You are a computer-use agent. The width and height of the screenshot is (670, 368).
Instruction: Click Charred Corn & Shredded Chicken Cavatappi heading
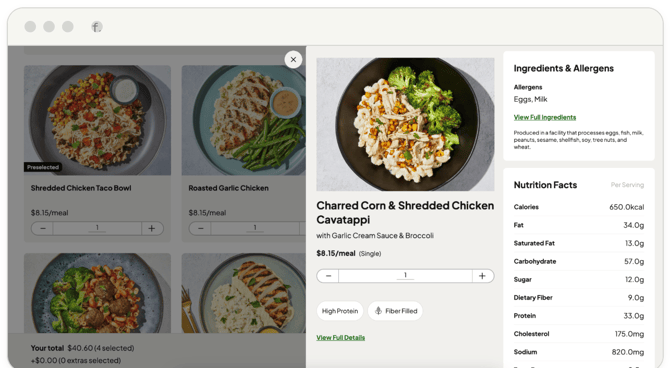pyautogui.click(x=405, y=212)
